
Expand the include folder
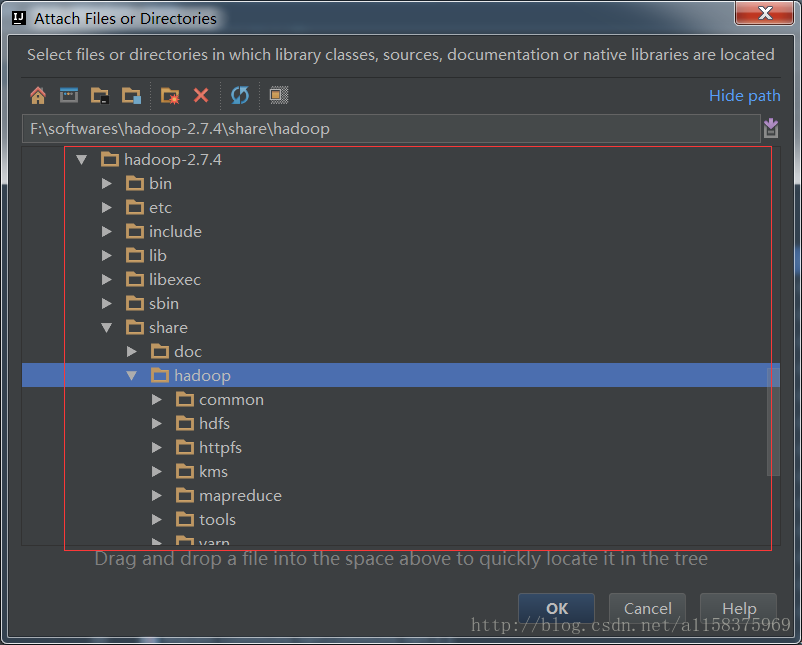click(106, 232)
